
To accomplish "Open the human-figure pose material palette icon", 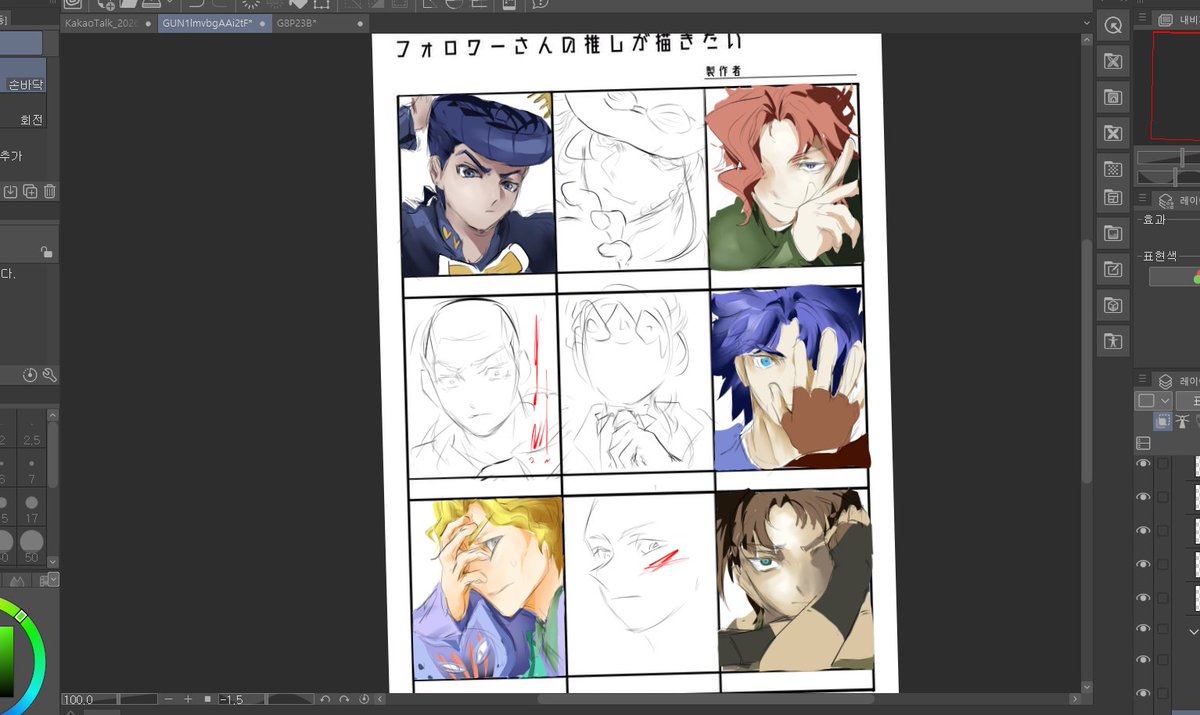I will point(1113,340).
